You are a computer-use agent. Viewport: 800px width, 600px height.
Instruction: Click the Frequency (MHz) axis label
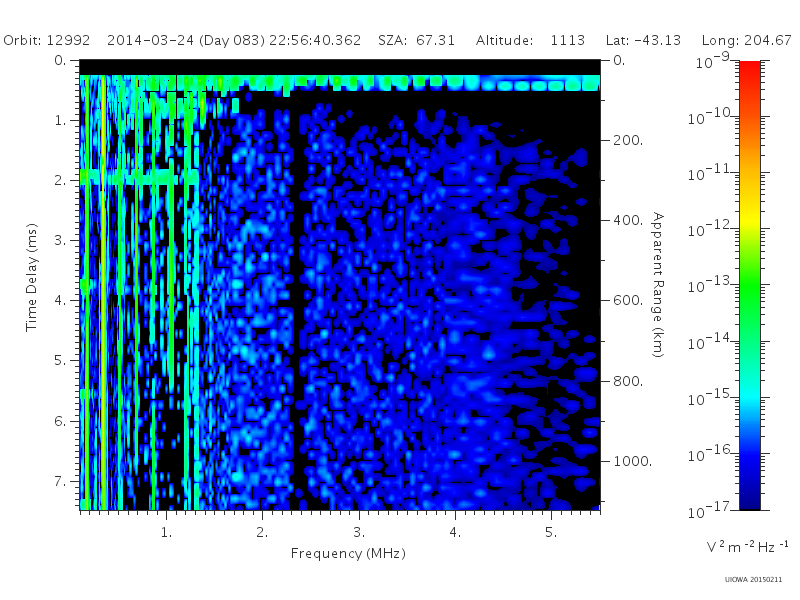348,554
